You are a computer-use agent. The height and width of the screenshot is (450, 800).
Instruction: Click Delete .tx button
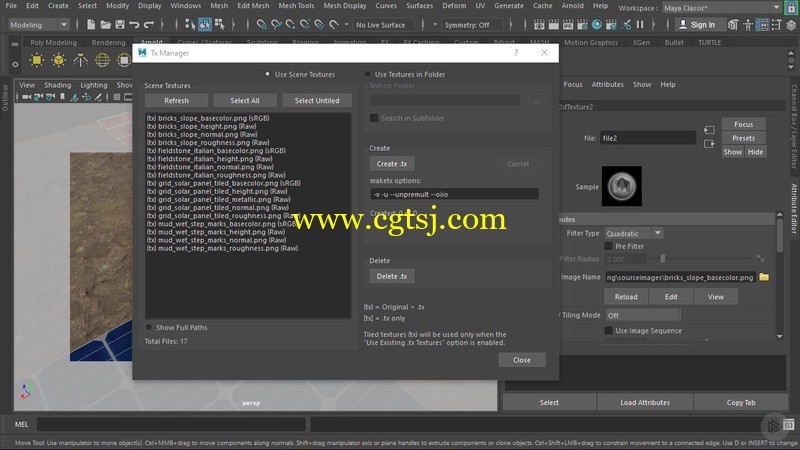pyautogui.click(x=392, y=276)
